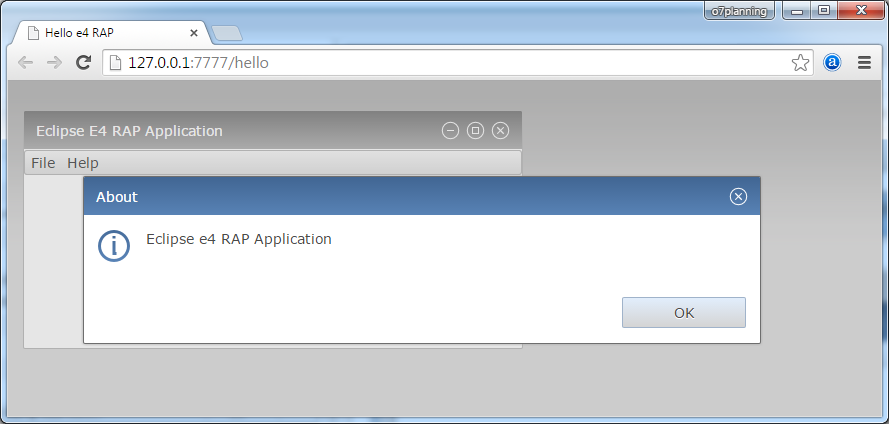This screenshot has width=889, height=424.
Task: Bookmark this page with the star icon
Action: tap(800, 62)
